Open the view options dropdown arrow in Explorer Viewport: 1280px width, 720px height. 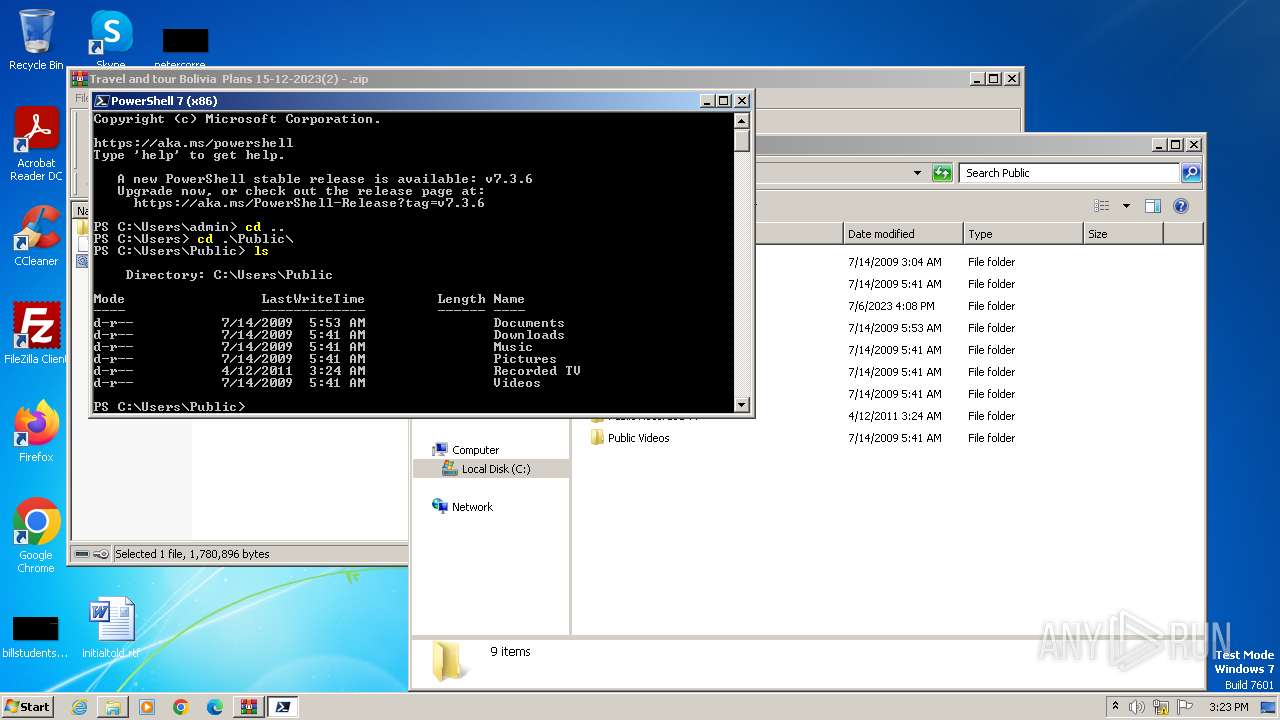pos(1126,206)
